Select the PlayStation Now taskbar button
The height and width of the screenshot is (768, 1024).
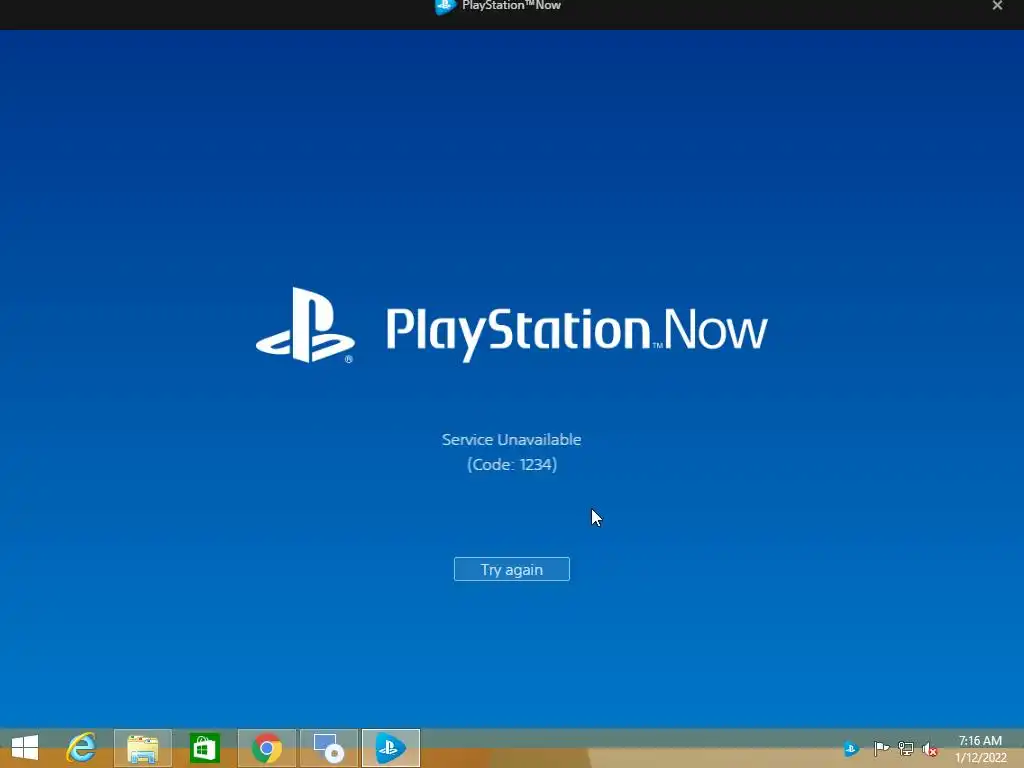point(391,748)
